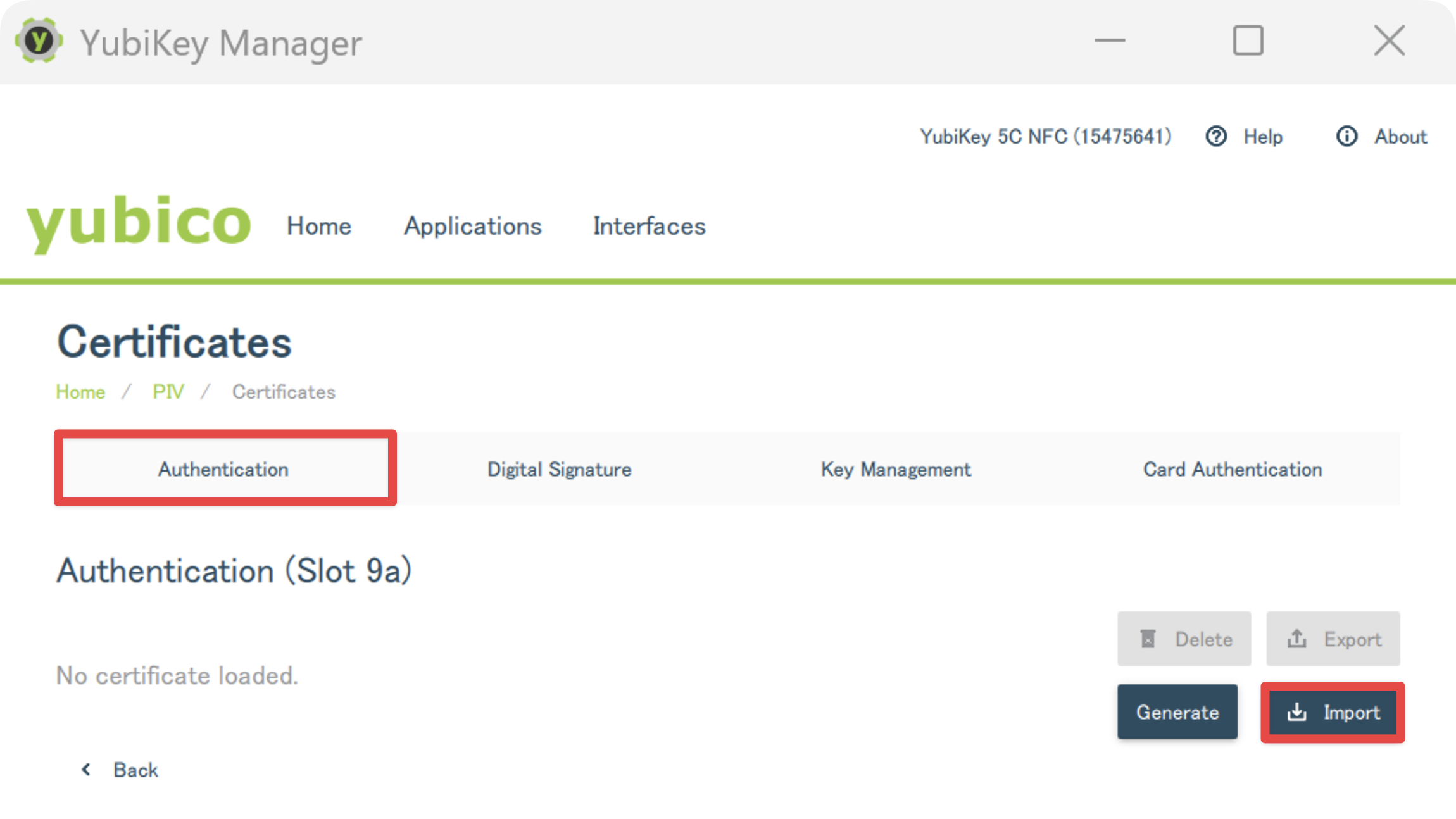This screenshot has height=819, width=1456.
Task: Open the Applications menu
Action: (473, 227)
